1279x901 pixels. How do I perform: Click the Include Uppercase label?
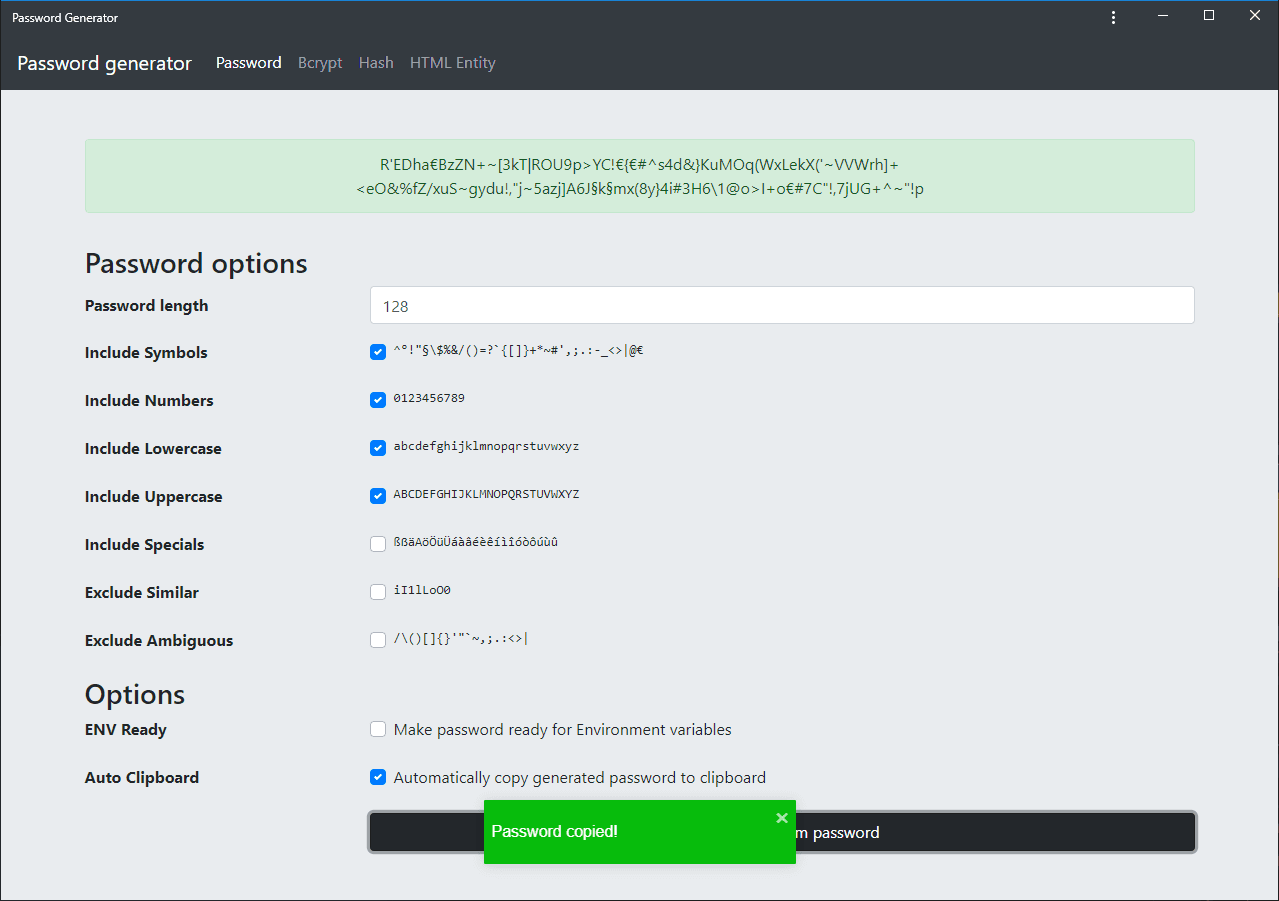154,497
